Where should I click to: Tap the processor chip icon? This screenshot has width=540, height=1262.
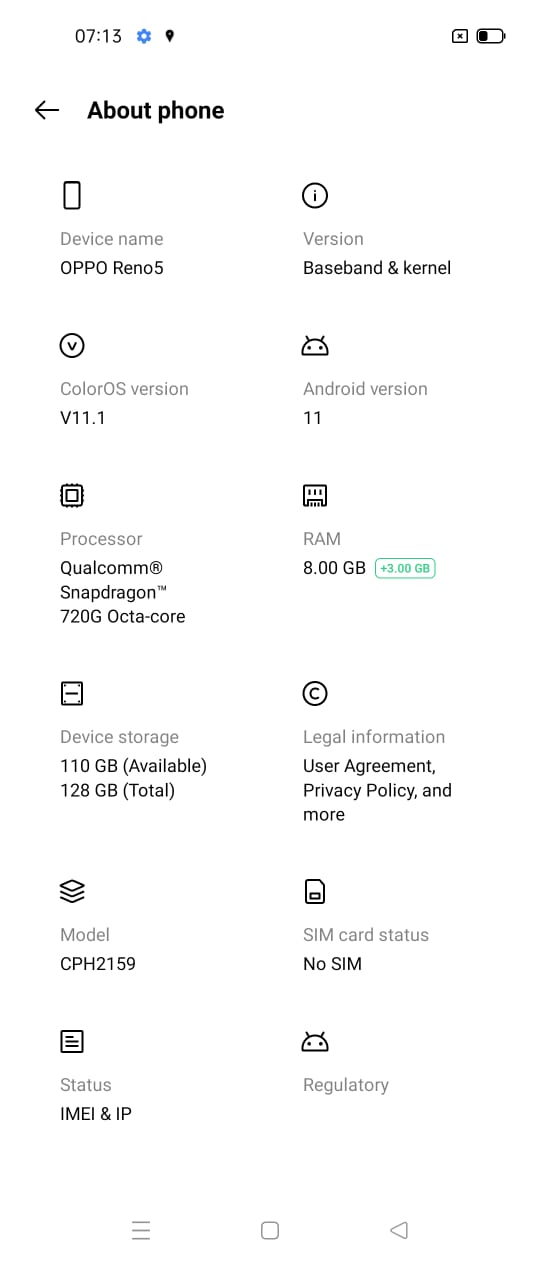coord(72,495)
